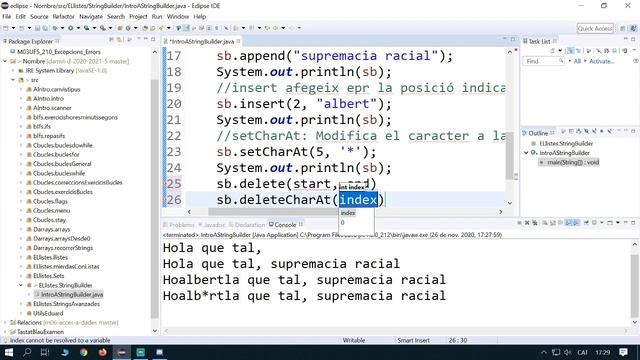Screen dimensions: 640x360
Task: Click the Pin Console icon
Action: 587,223
